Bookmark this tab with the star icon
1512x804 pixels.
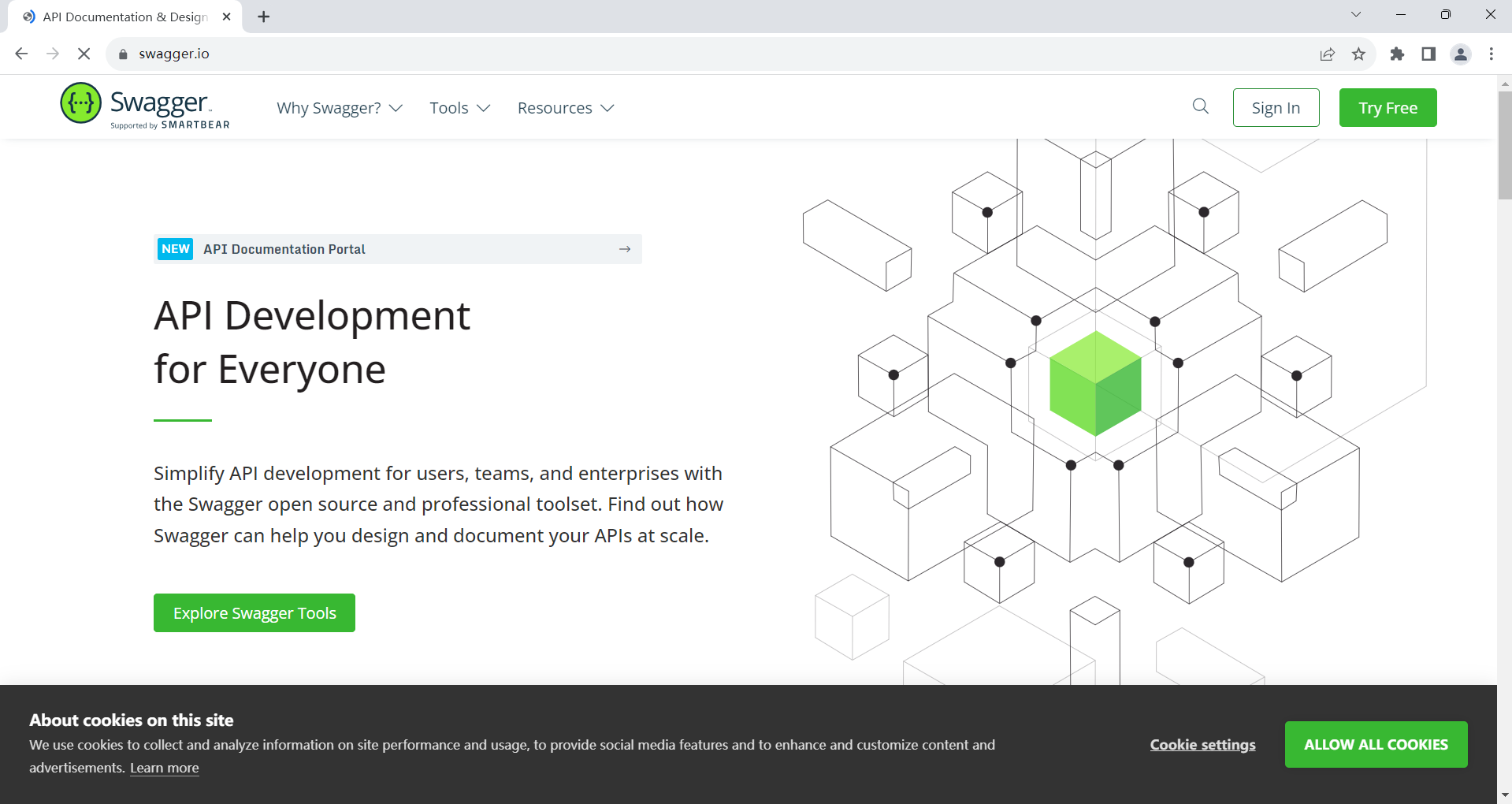1358,54
